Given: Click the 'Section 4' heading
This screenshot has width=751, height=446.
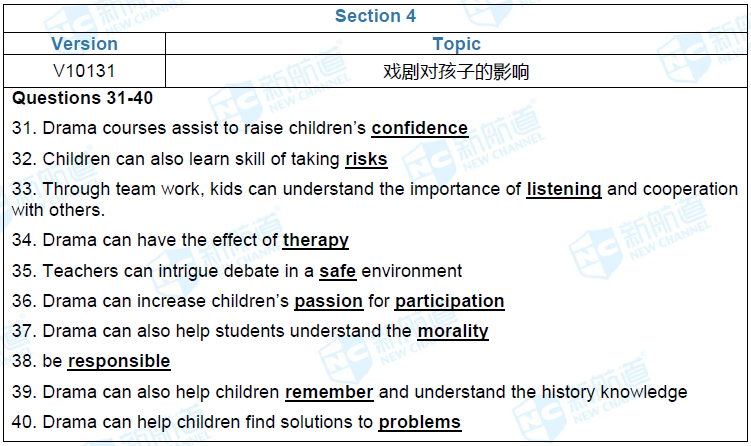Looking at the screenshot, I should click(375, 16).
